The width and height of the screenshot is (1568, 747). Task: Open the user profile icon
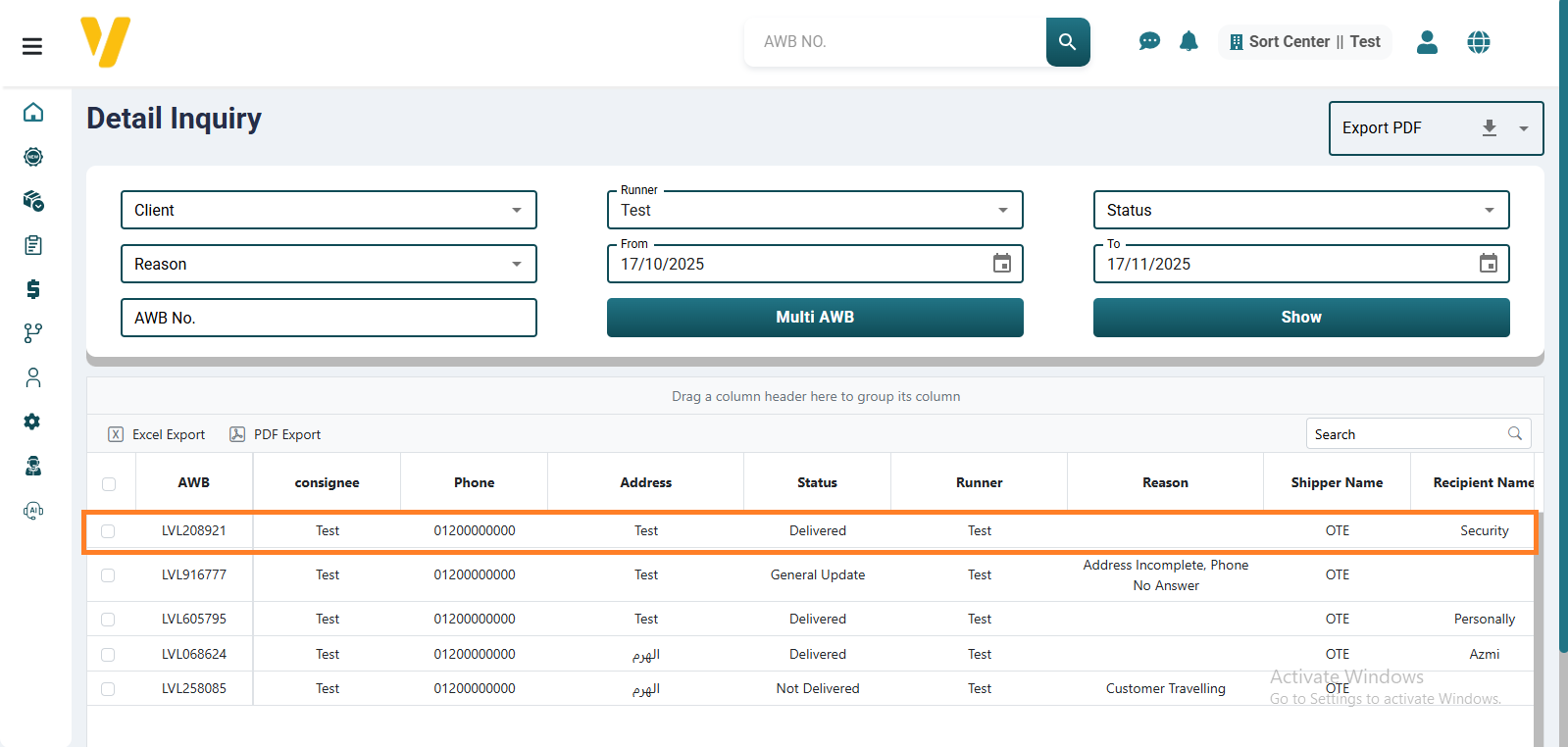coord(1427,42)
